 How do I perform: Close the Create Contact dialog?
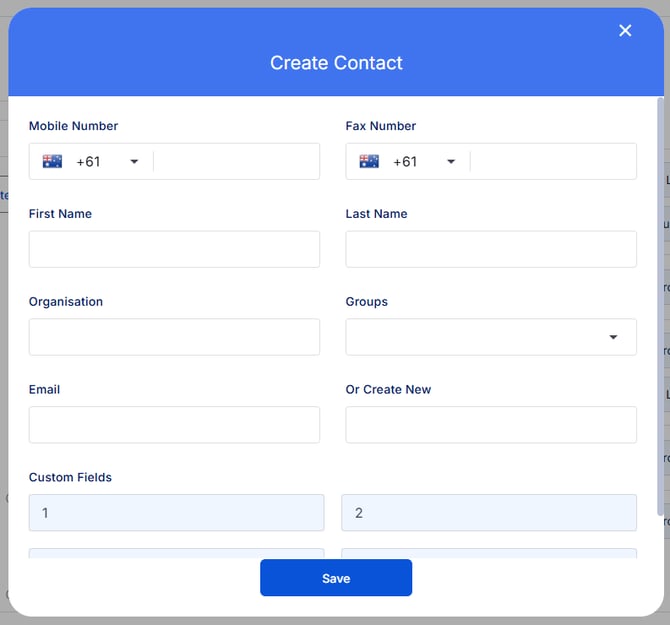pos(625,31)
